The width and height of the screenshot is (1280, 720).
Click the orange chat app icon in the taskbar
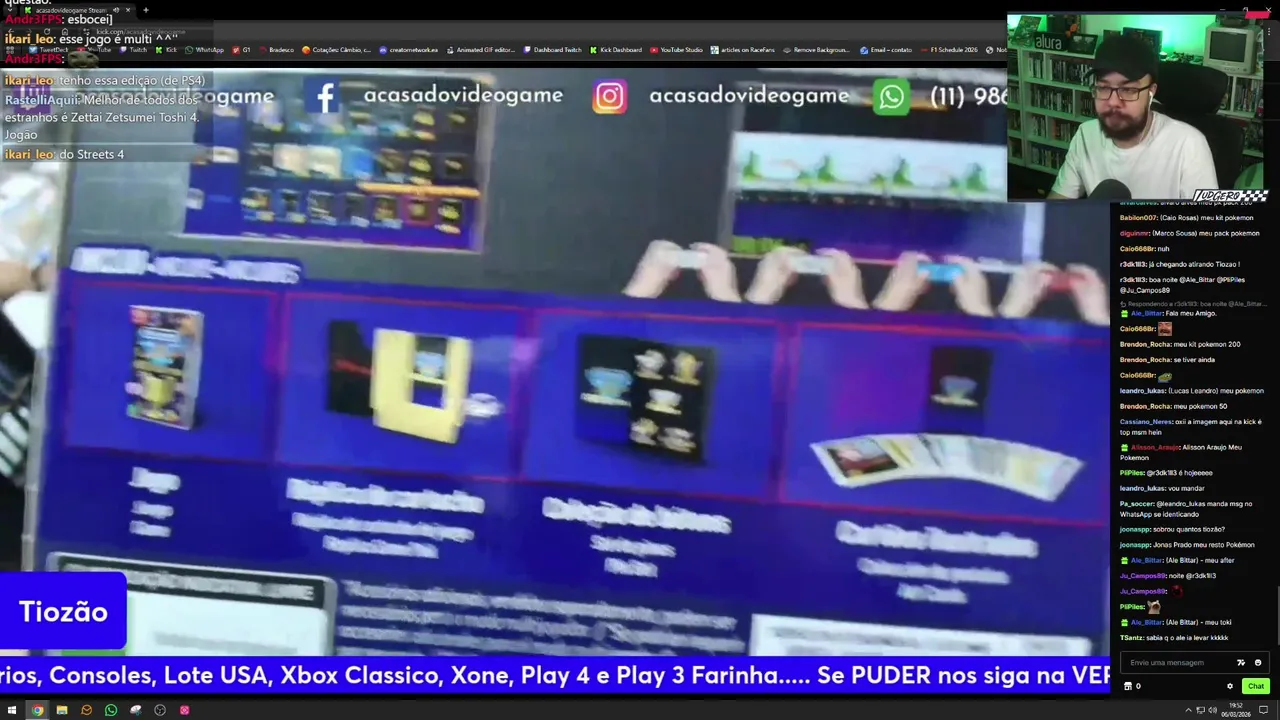pos(86,710)
